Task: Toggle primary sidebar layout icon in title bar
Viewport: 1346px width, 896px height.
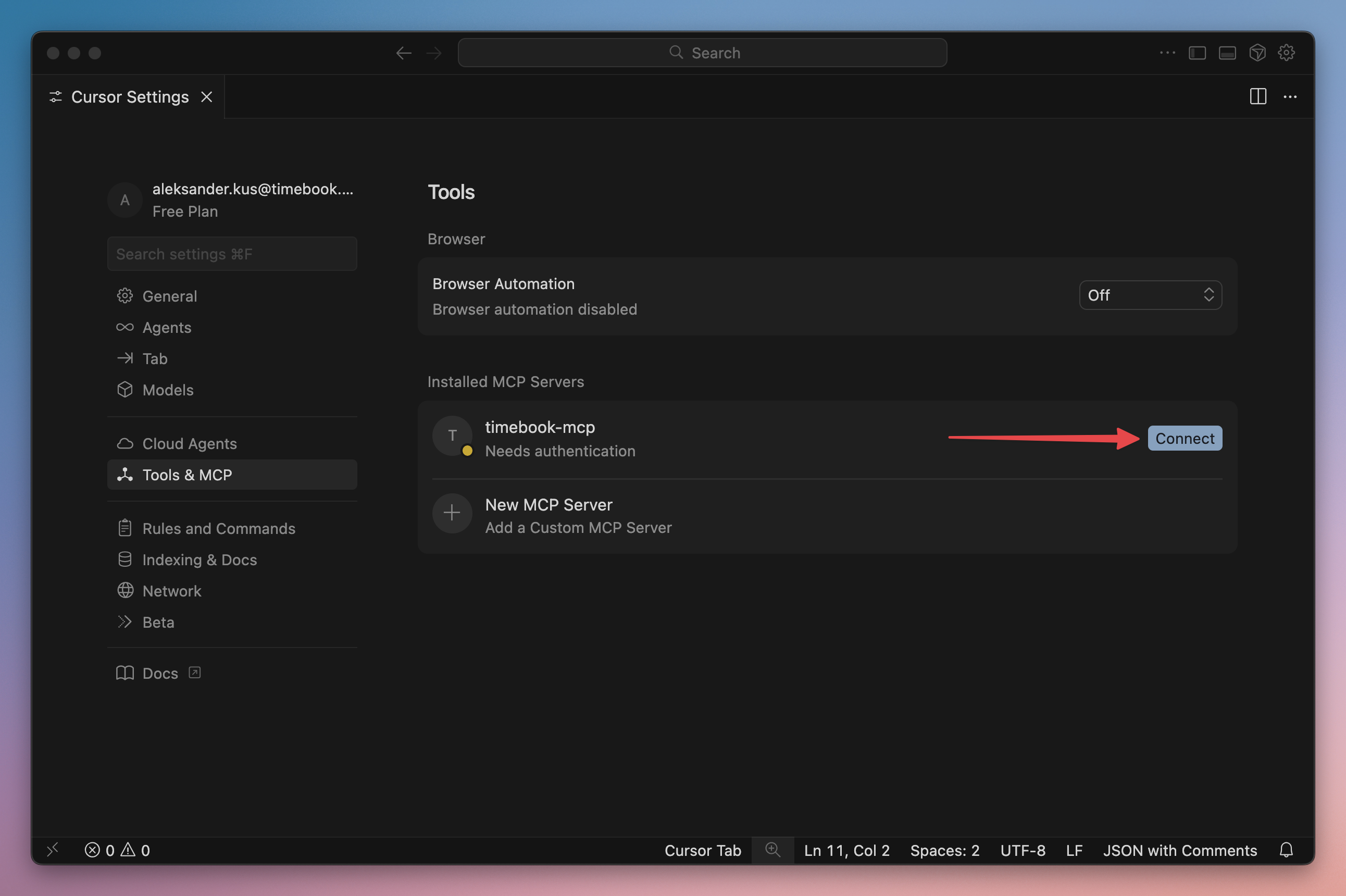Action: (x=1197, y=53)
